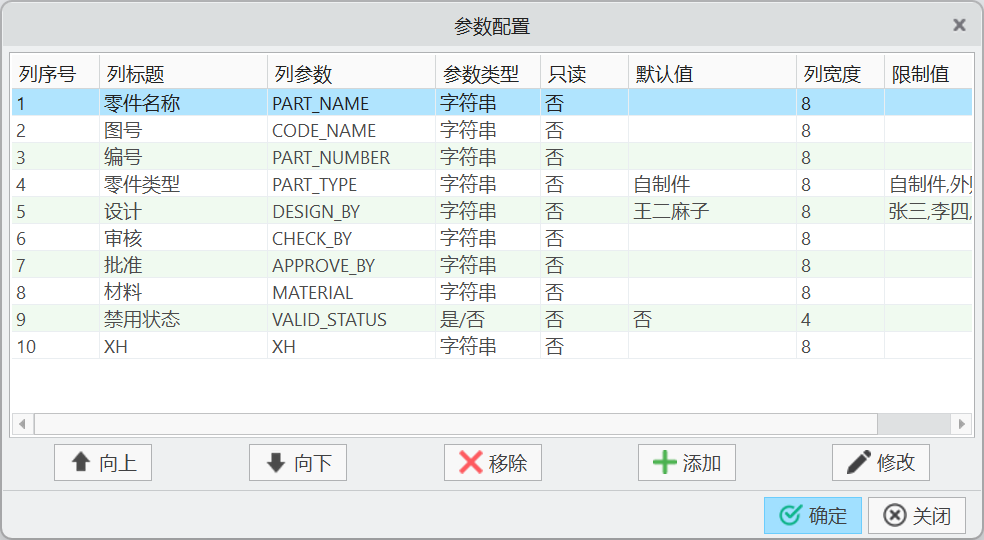Viewport: 984px width, 540px height.
Task: Click the 列参数 column header
Action: (304, 75)
